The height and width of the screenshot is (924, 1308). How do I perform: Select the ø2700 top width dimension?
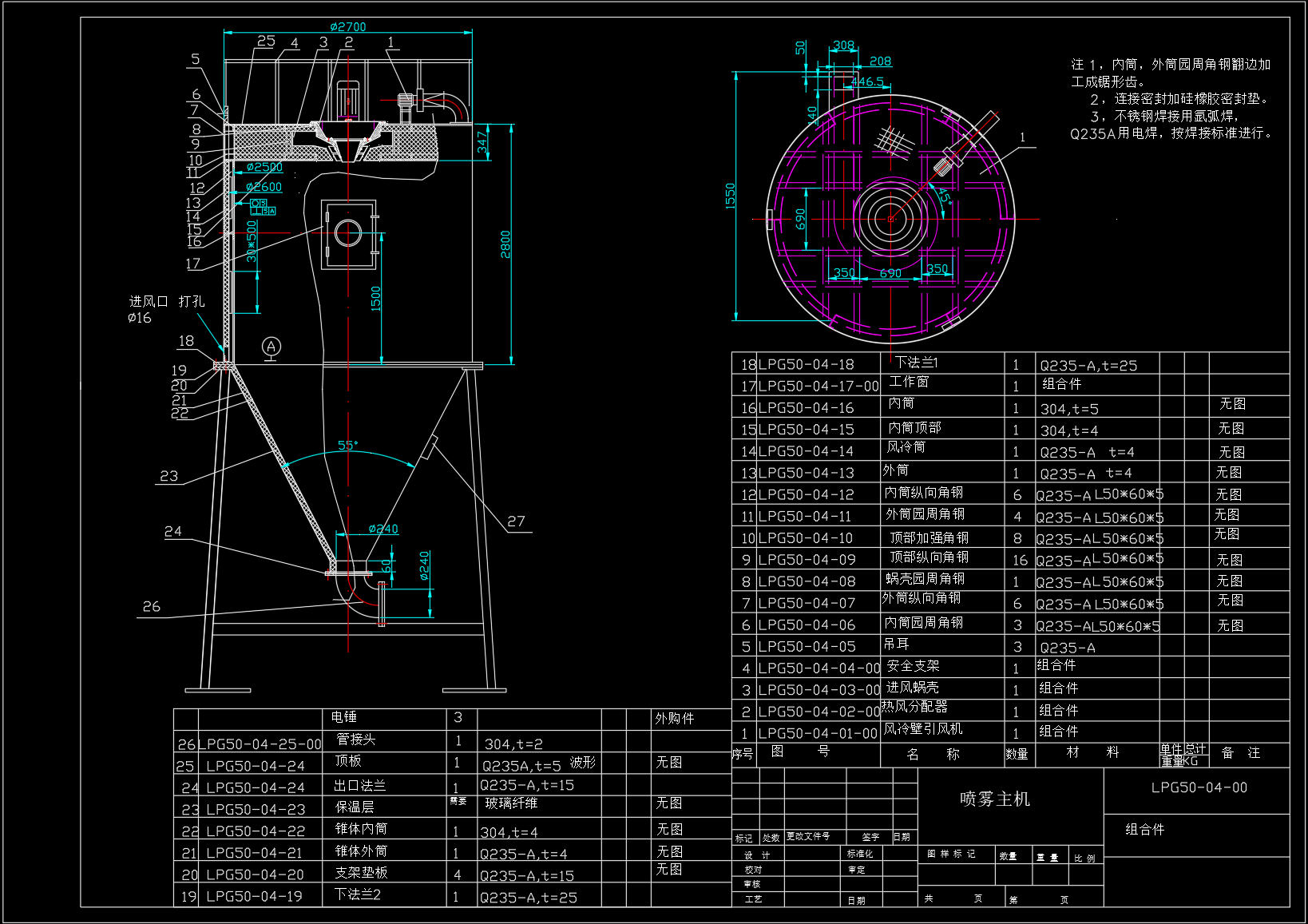tap(348, 27)
